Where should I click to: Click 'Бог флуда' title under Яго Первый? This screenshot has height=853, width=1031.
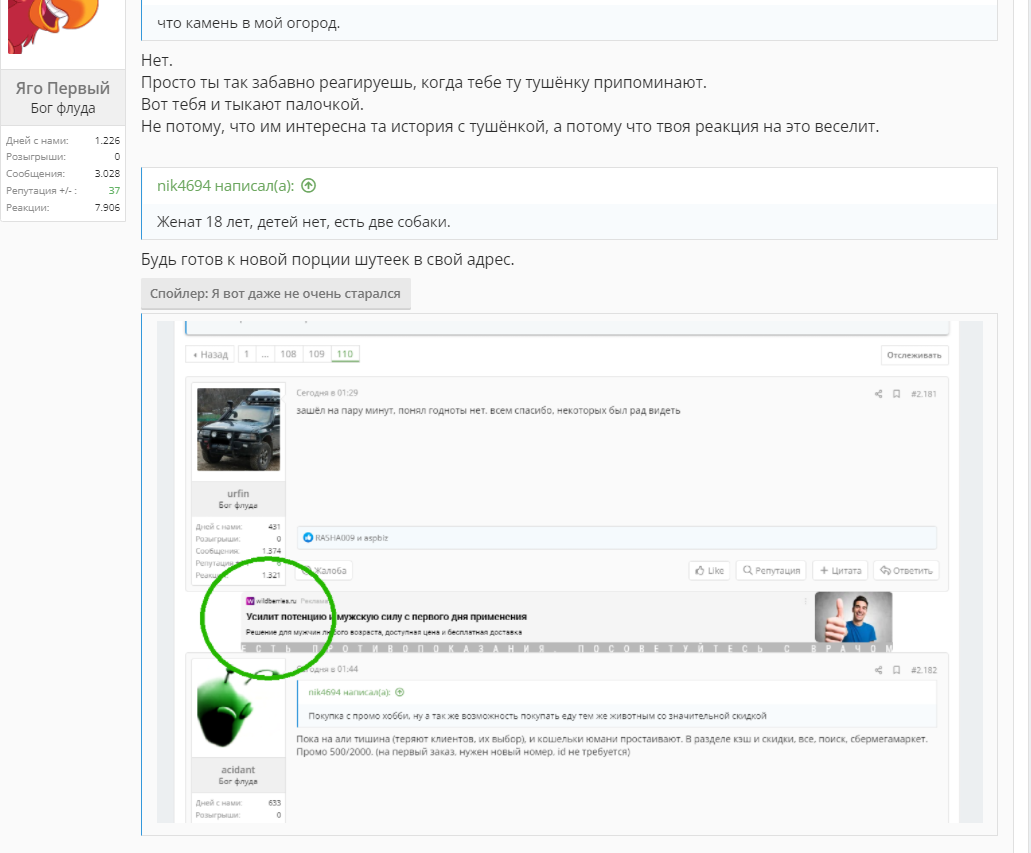[63, 108]
